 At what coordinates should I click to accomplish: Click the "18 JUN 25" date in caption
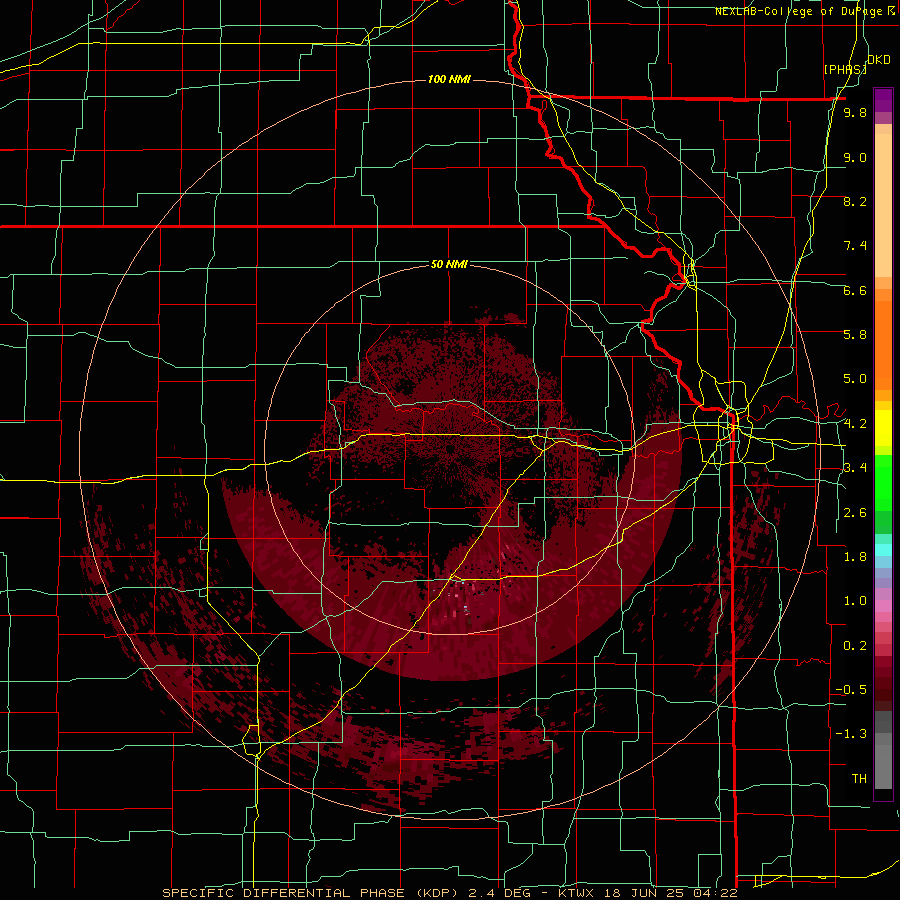643,893
